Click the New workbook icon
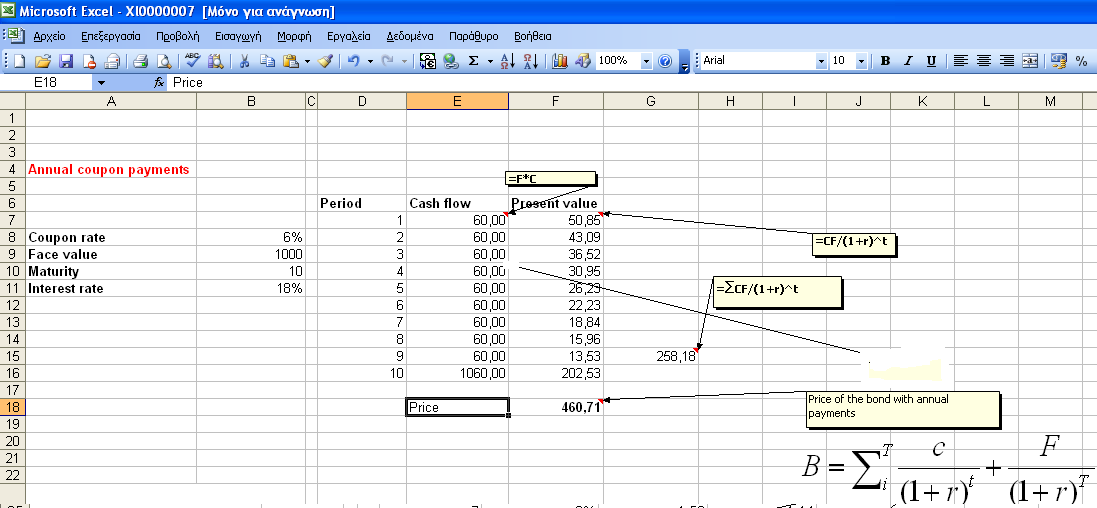Screen dimensions: 1097x508 20,61
